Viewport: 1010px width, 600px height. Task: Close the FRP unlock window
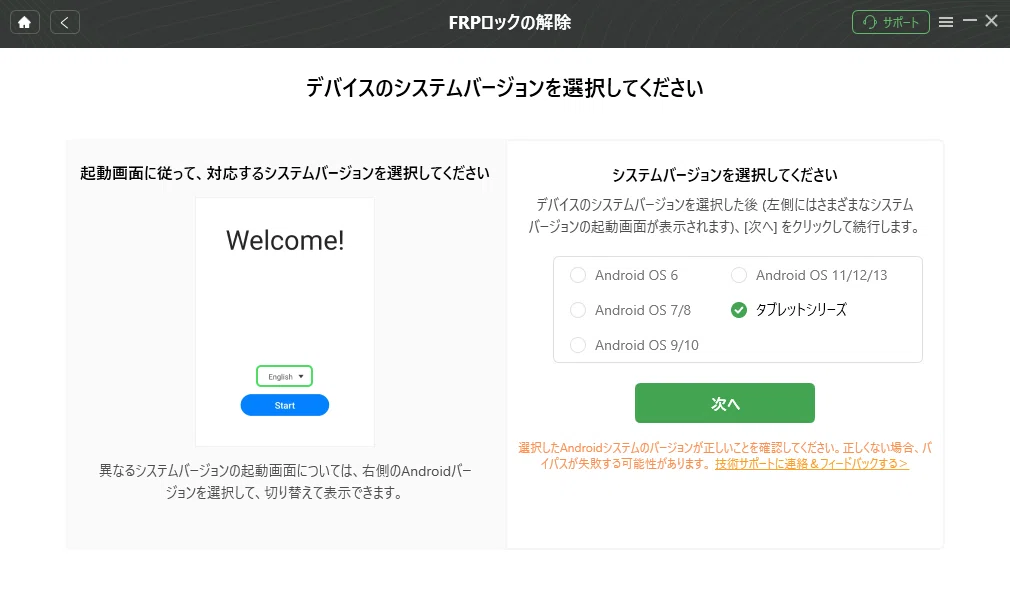click(991, 21)
